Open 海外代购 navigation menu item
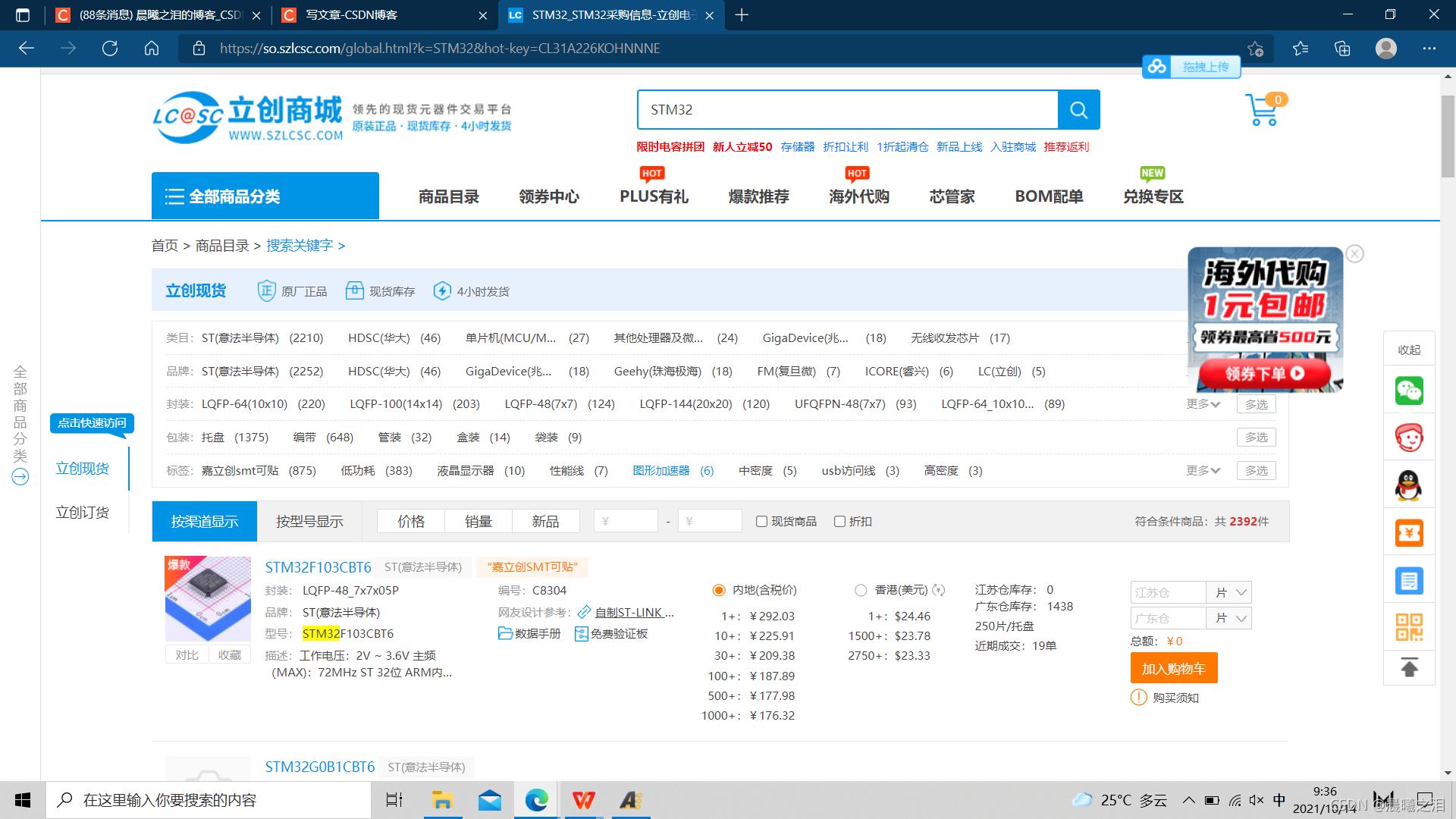The image size is (1456, 819). click(x=858, y=197)
